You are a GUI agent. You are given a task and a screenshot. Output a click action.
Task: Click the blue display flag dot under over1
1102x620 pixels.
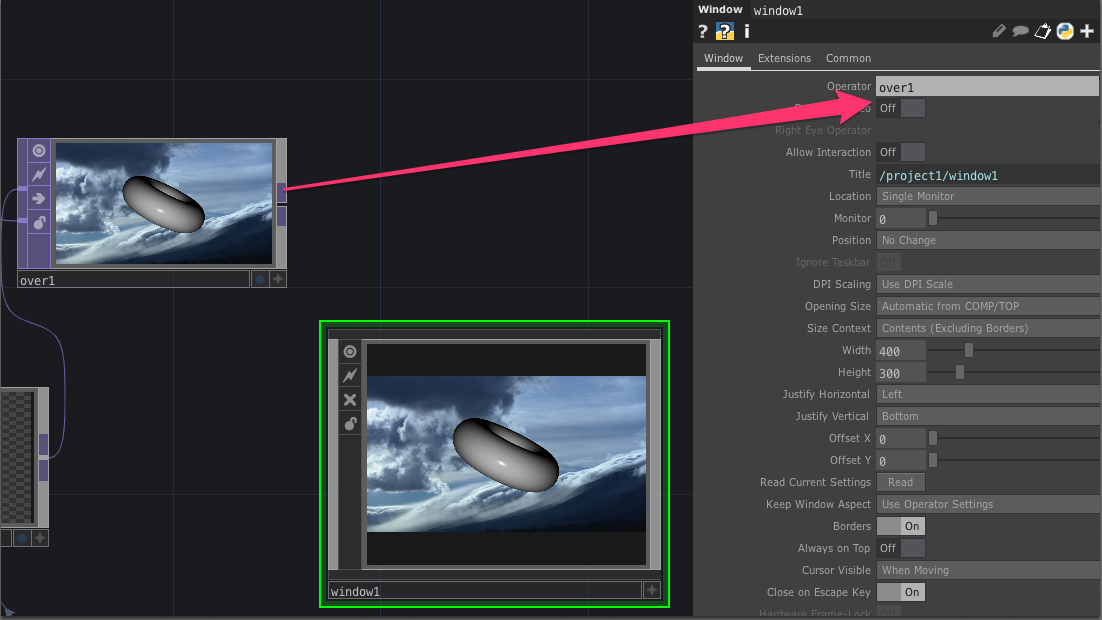pyautogui.click(x=260, y=280)
